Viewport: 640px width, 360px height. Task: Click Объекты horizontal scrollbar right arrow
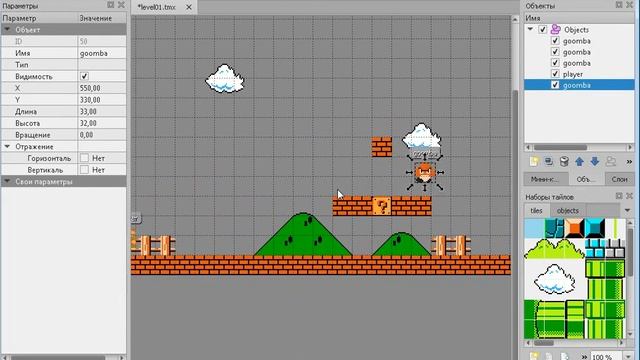630,147
